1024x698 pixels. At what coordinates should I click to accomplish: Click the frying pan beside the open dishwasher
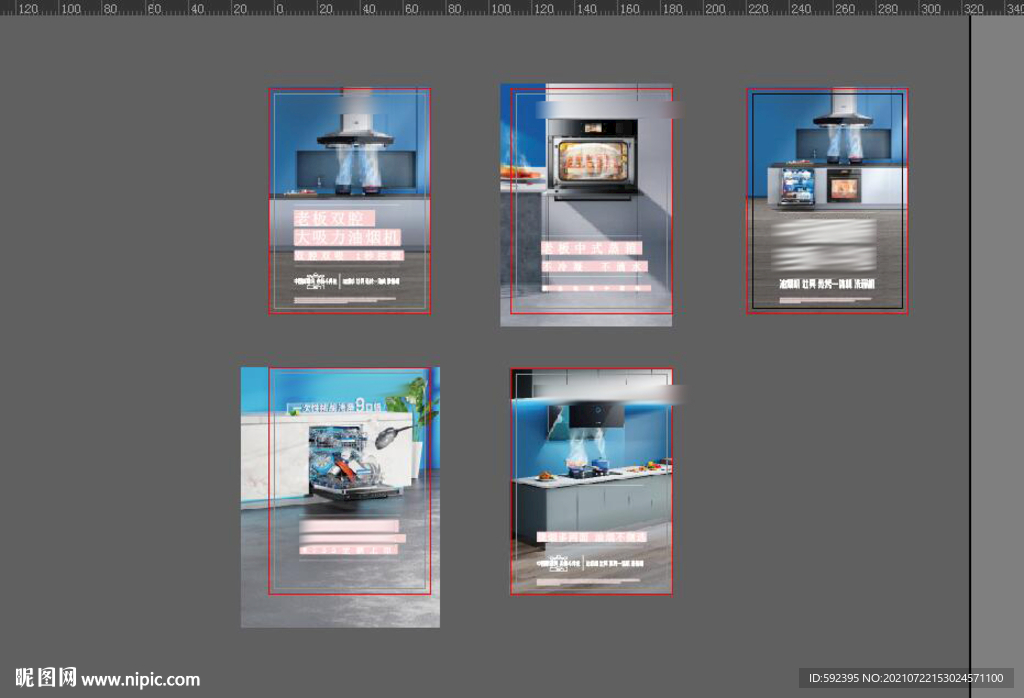391,433
